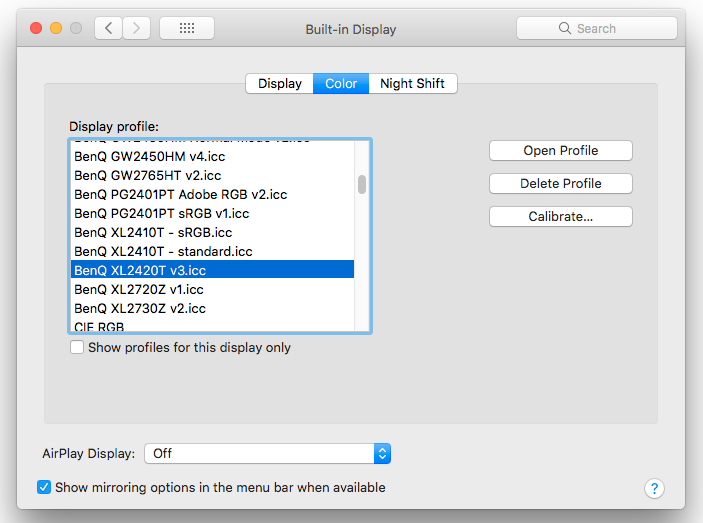The height and width of the screenshot is (523, 703).
Task: Open help with the question mark button
Action: [654, 488]
